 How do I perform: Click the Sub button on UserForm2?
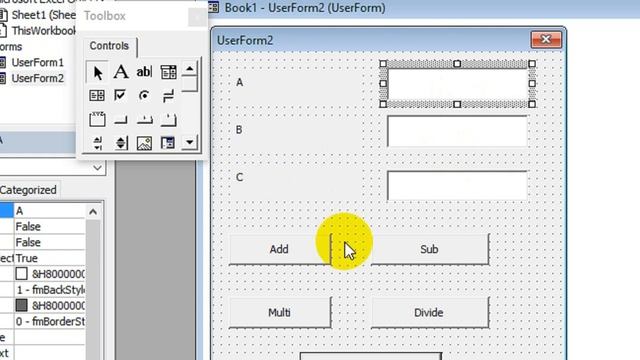coord(430,249)
